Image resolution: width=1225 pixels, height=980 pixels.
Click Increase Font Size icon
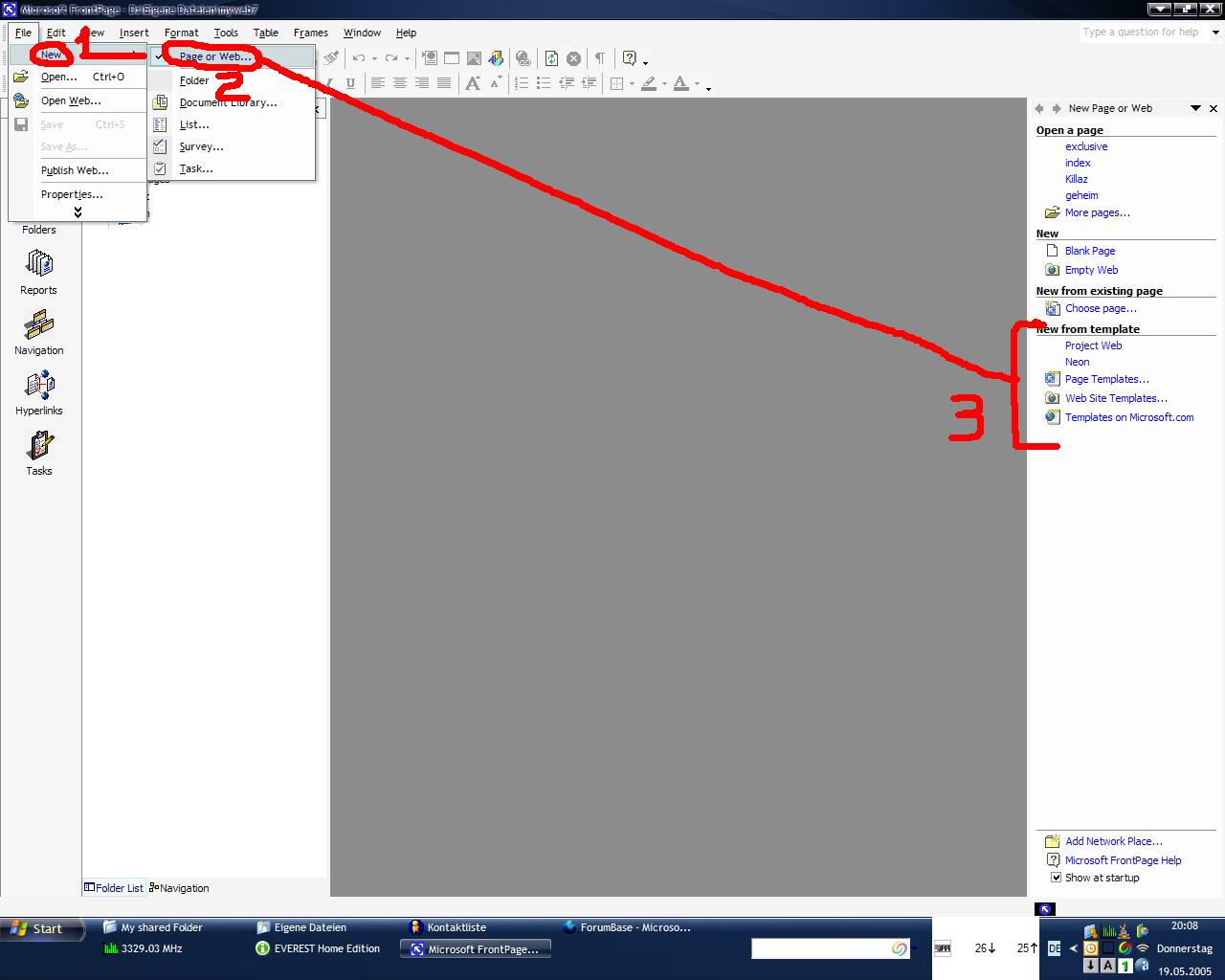tap(473, 83)
